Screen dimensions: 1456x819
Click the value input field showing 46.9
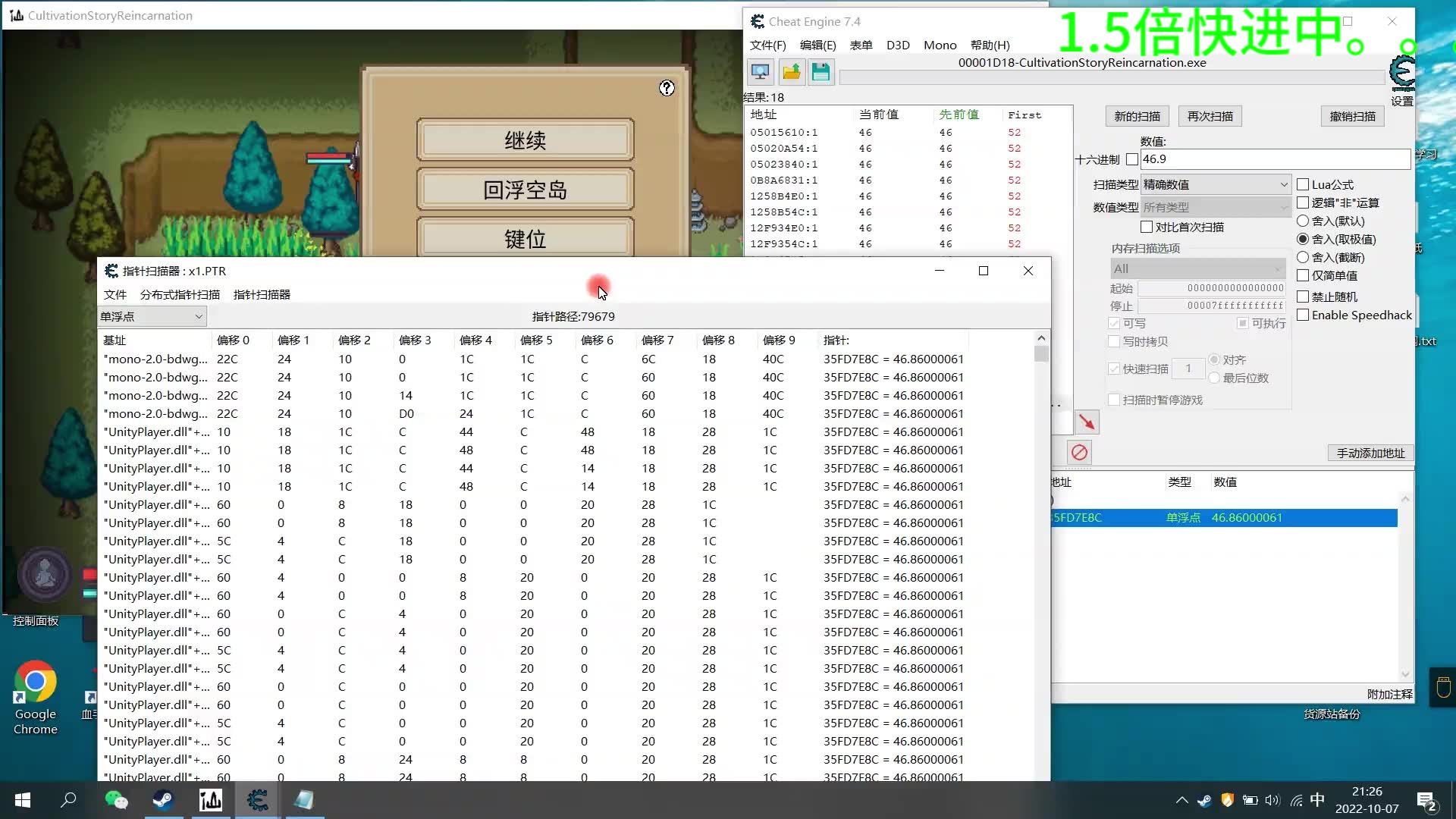coord(1274,159)
